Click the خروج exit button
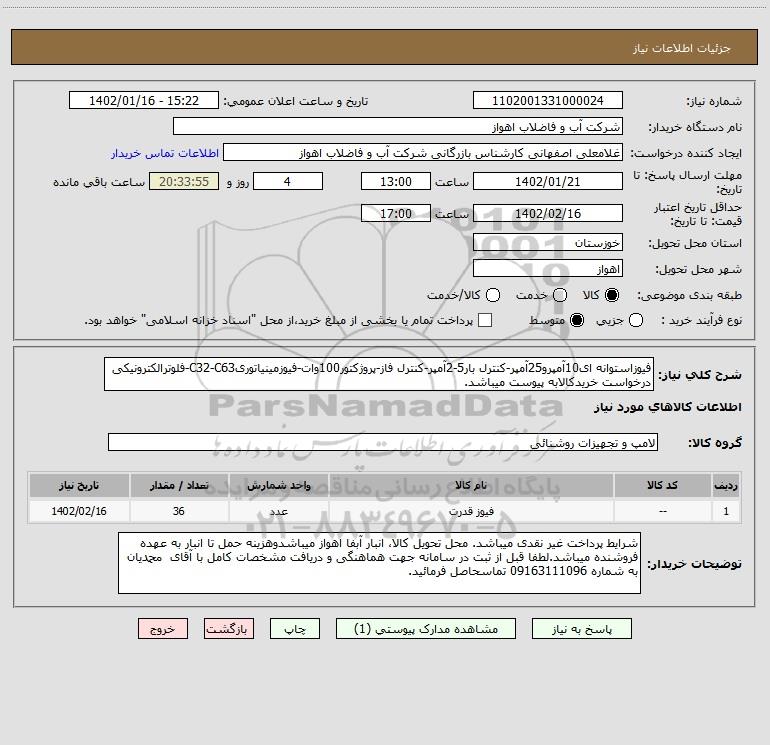This screenshot has height=745, width=770. [x=163, y=629]
